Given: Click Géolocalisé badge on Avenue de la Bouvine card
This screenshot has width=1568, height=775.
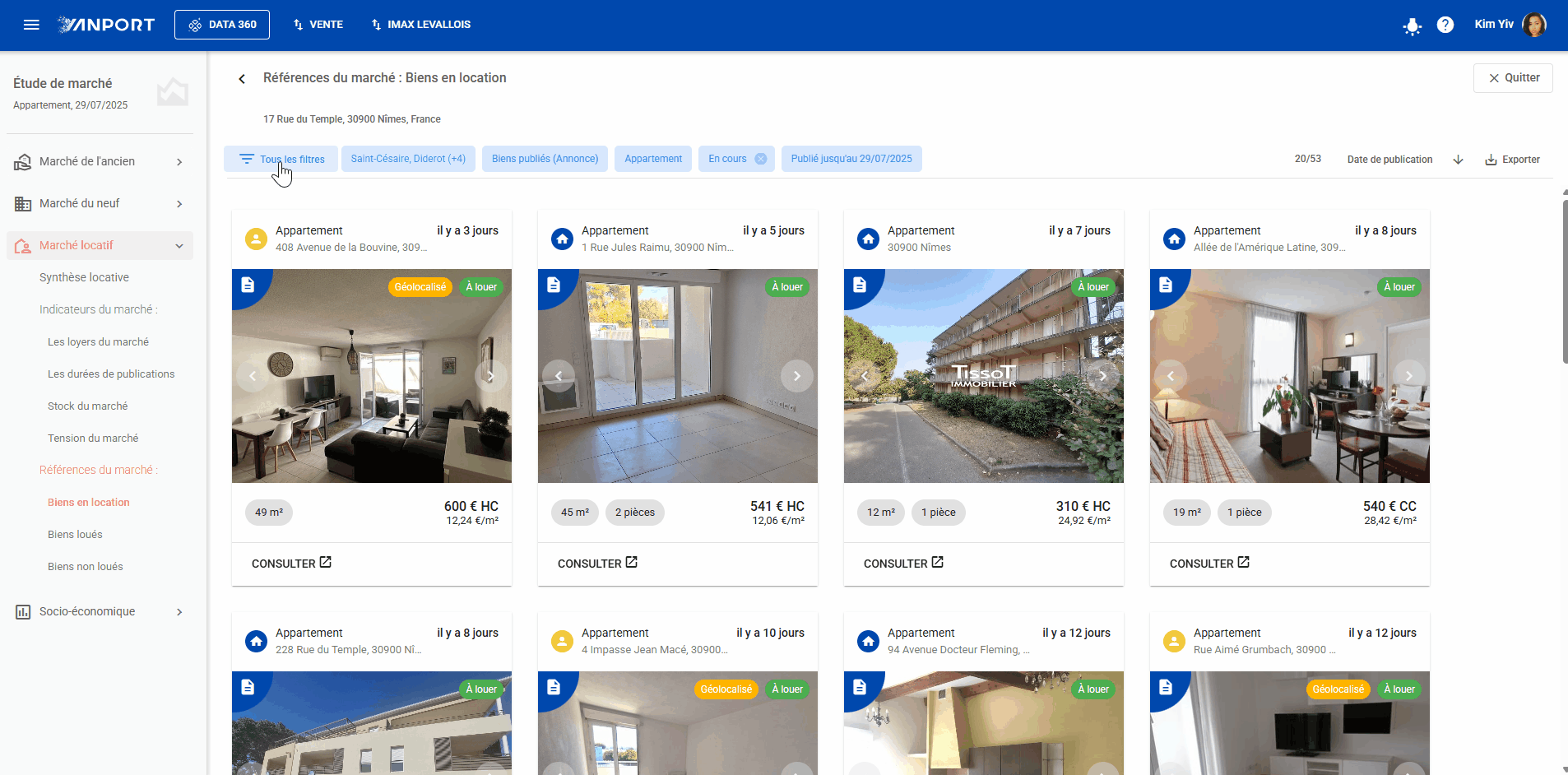Looking at the screenshot, I should [420, 287].
